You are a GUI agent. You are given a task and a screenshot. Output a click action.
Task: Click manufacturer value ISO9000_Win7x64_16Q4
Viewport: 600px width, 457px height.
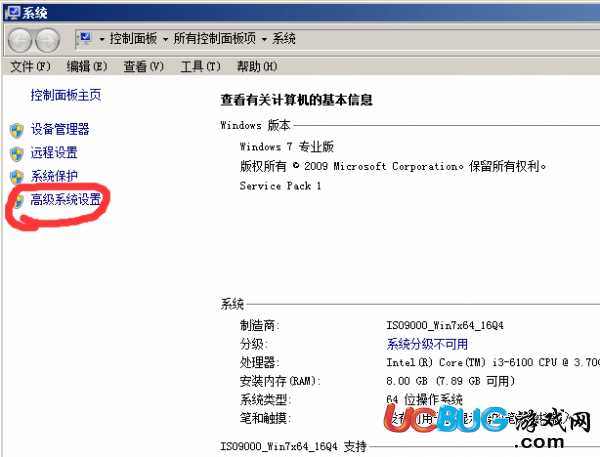pyautogui.click(x=445, y=325)
